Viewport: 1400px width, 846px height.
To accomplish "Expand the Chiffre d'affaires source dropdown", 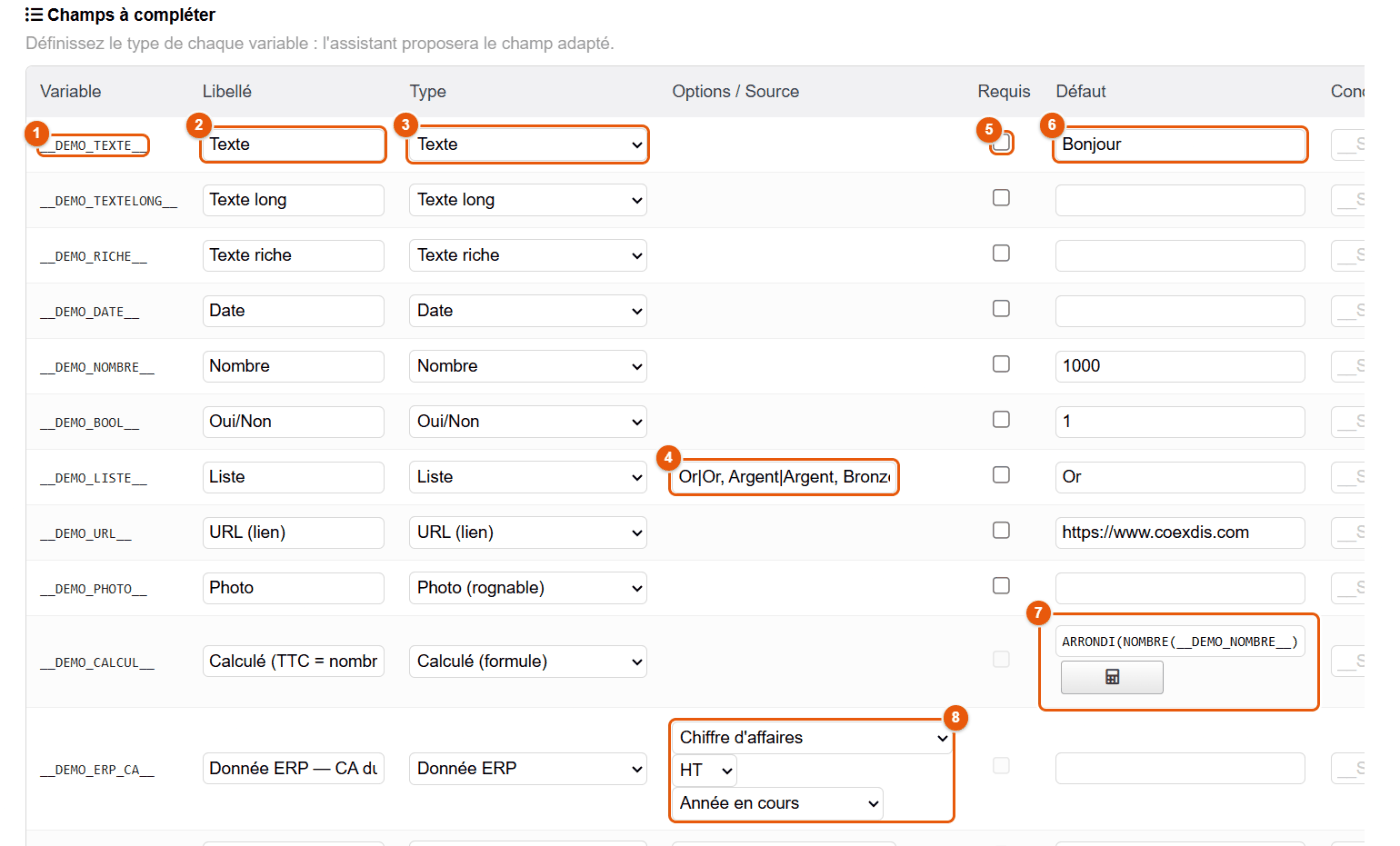I will [x=811, y=738].
